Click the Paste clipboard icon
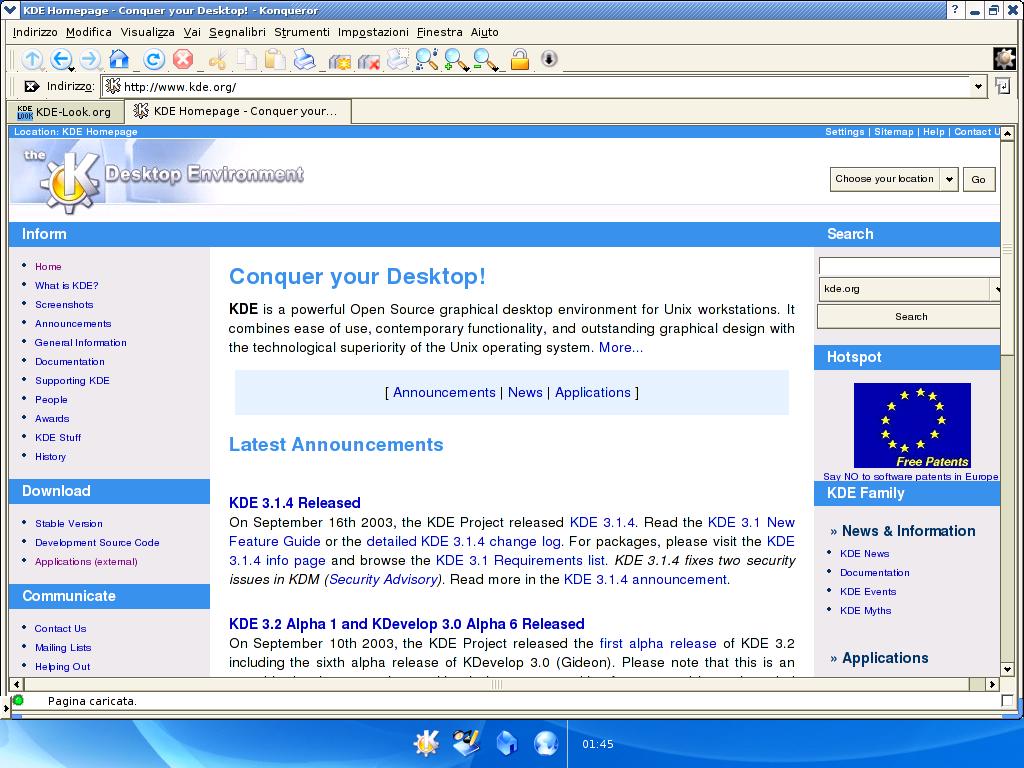This screenshot has height=768, width=1024. pos(276,59)
